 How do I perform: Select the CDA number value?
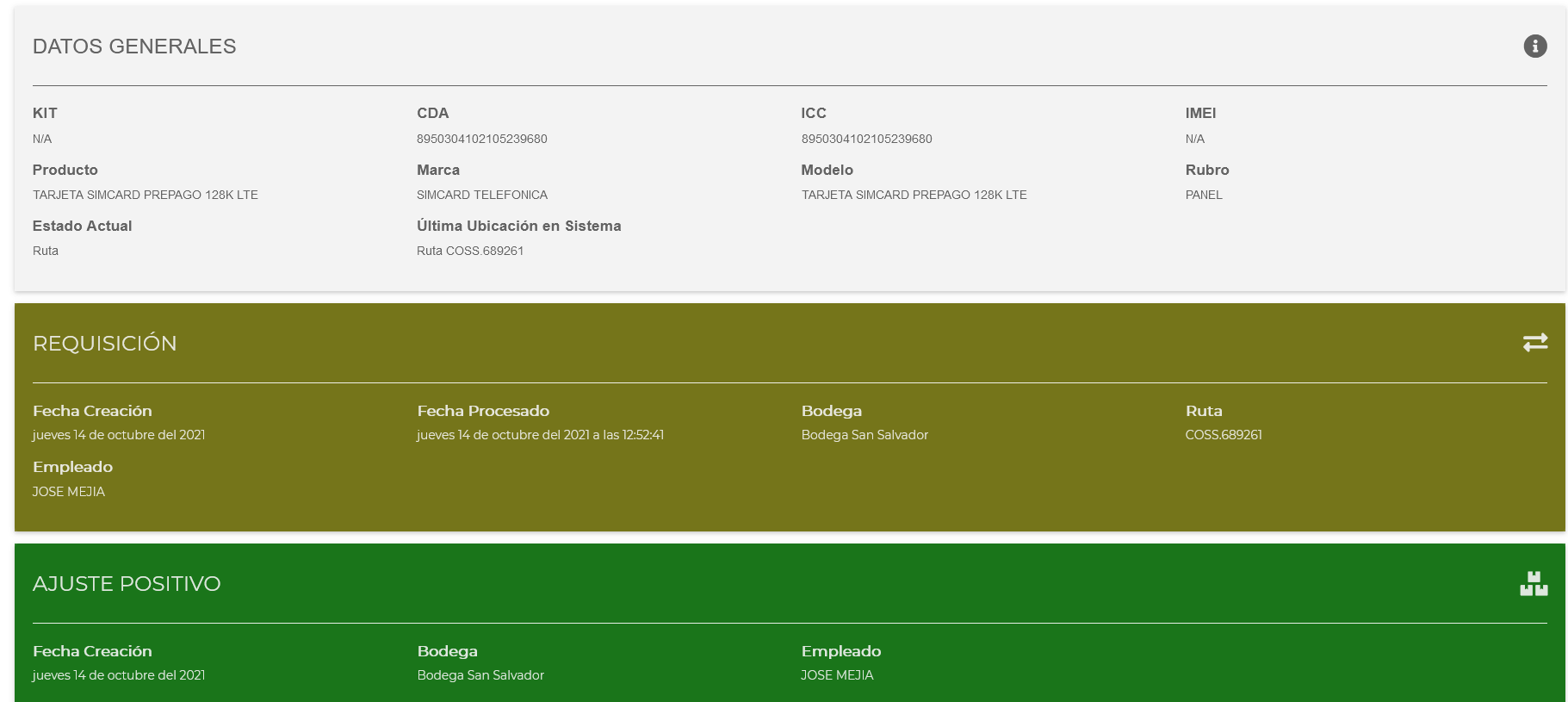481,139
